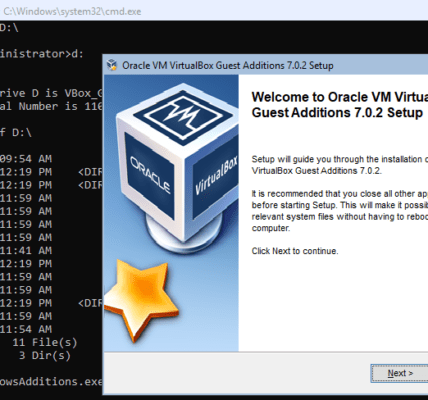
Task: Click '09:54 AM' entry in cmd listing
Action: click(26, 159)
